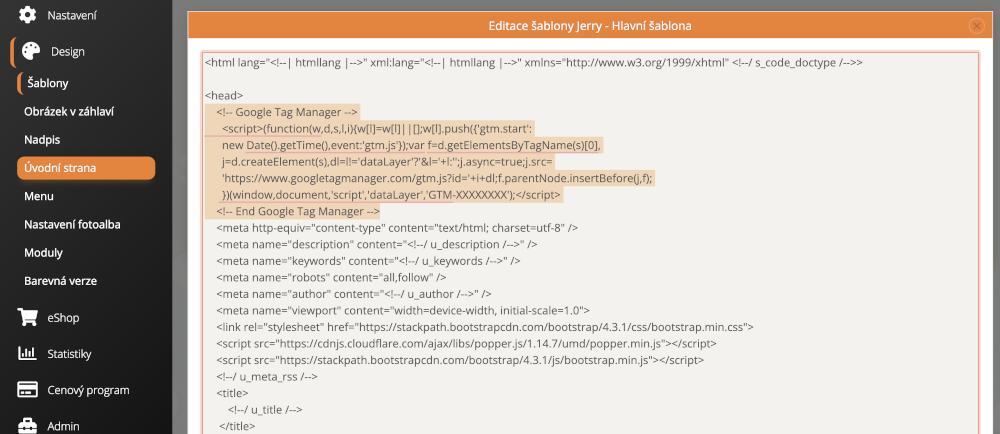Click the Statistiky bar chart icon
Image resolution: width=1000 pixels, height=434 pixels.
click(x=28, y=354)
